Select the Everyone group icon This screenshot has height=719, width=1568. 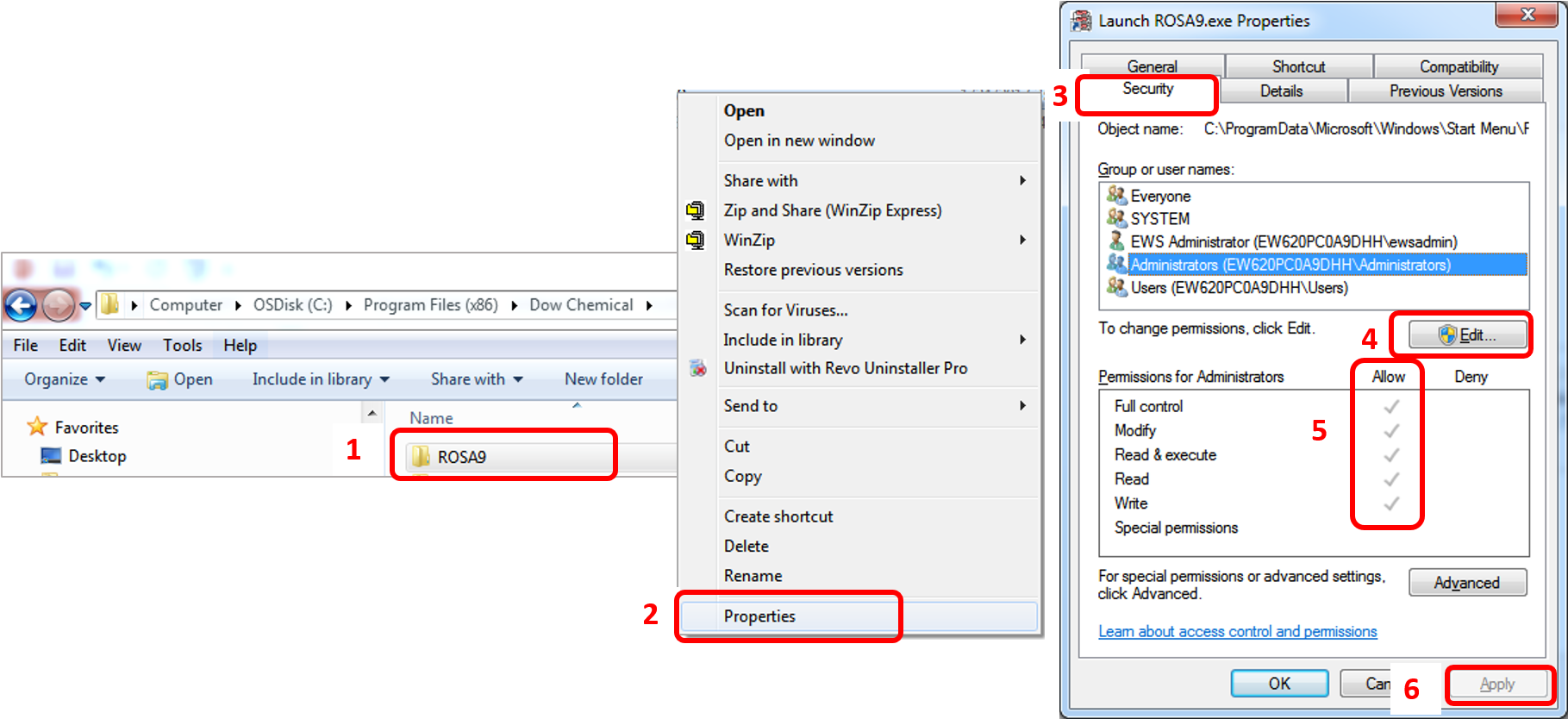coord(1116,196)
